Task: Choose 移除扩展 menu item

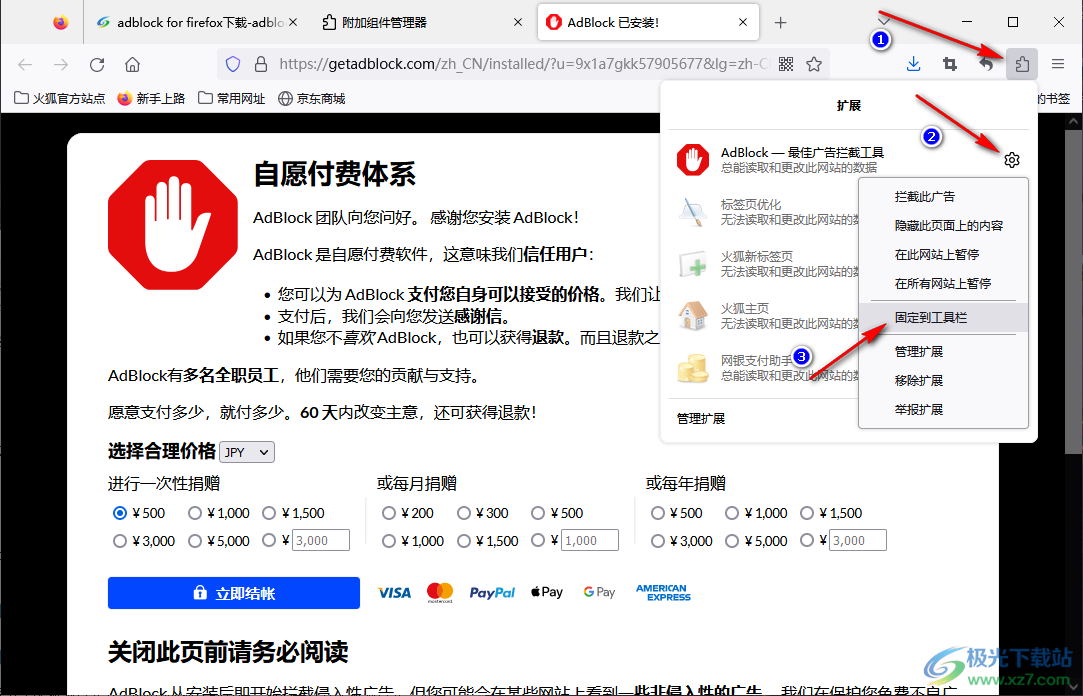Action: coord(943,380)
